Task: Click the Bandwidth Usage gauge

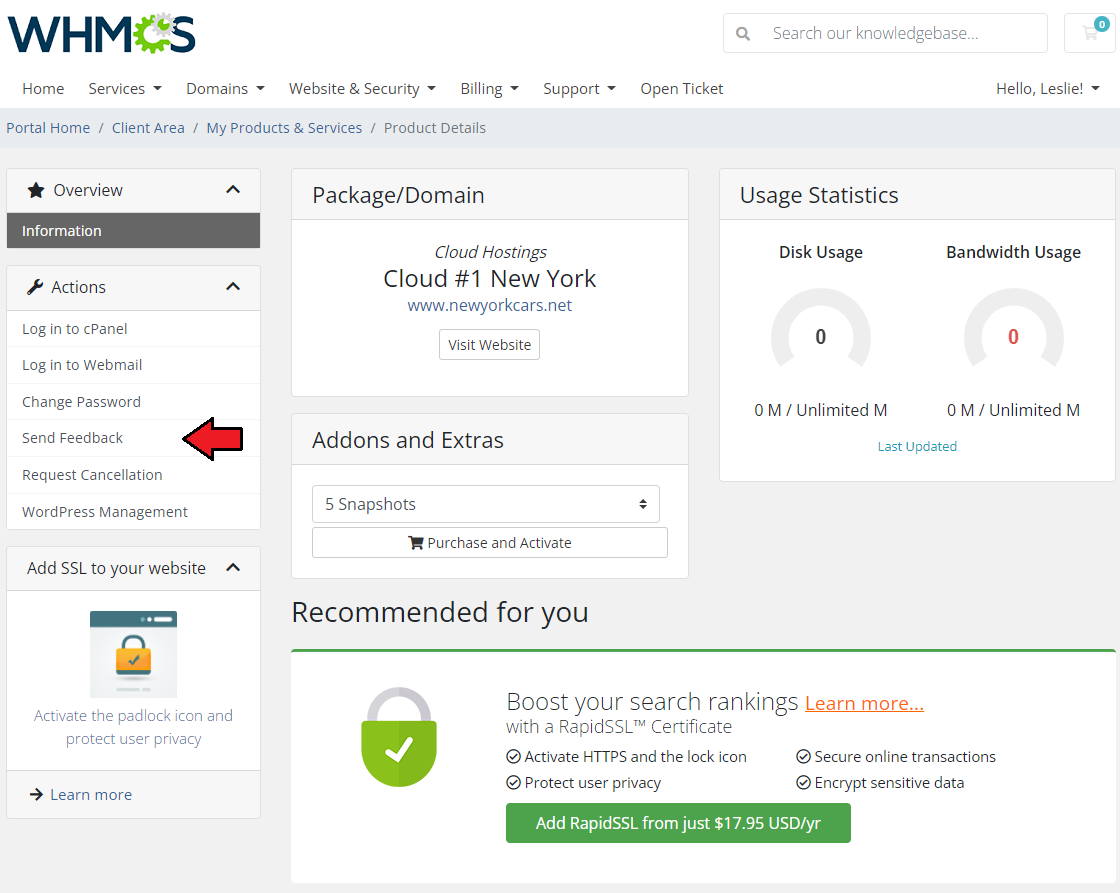Action: coord(1014,329)
